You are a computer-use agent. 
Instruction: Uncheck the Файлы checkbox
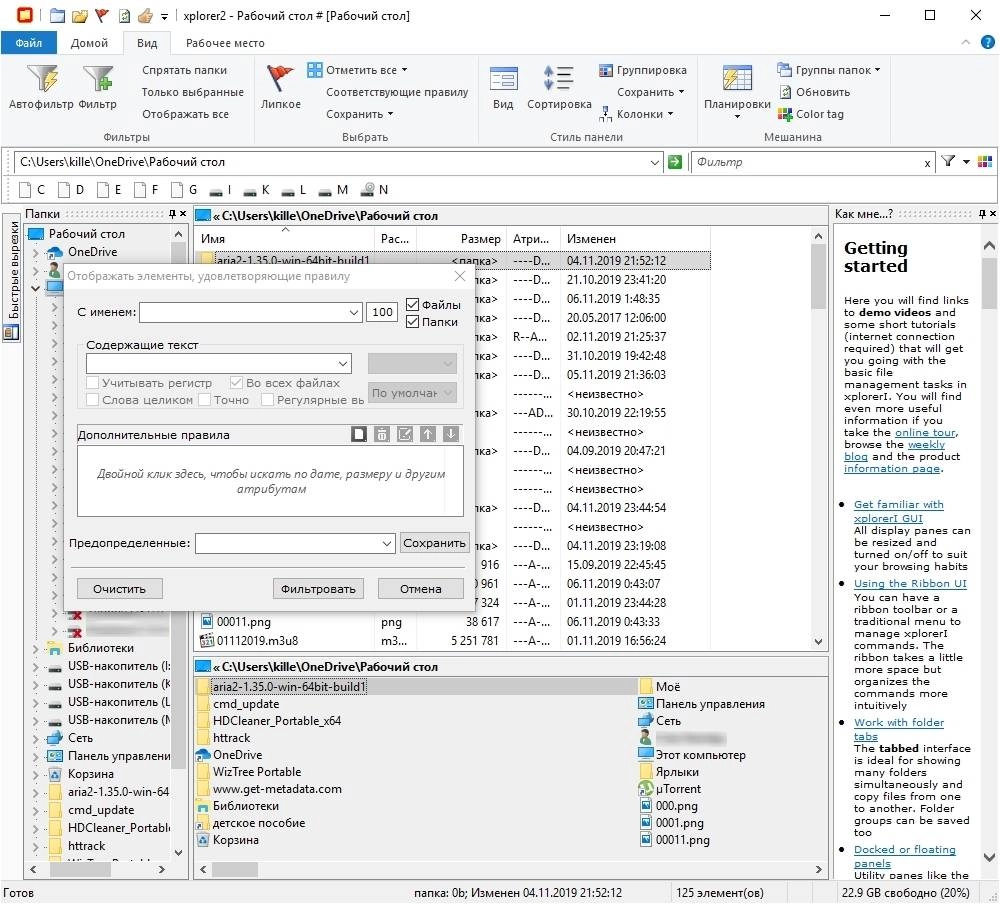click(x=412, y=304)
